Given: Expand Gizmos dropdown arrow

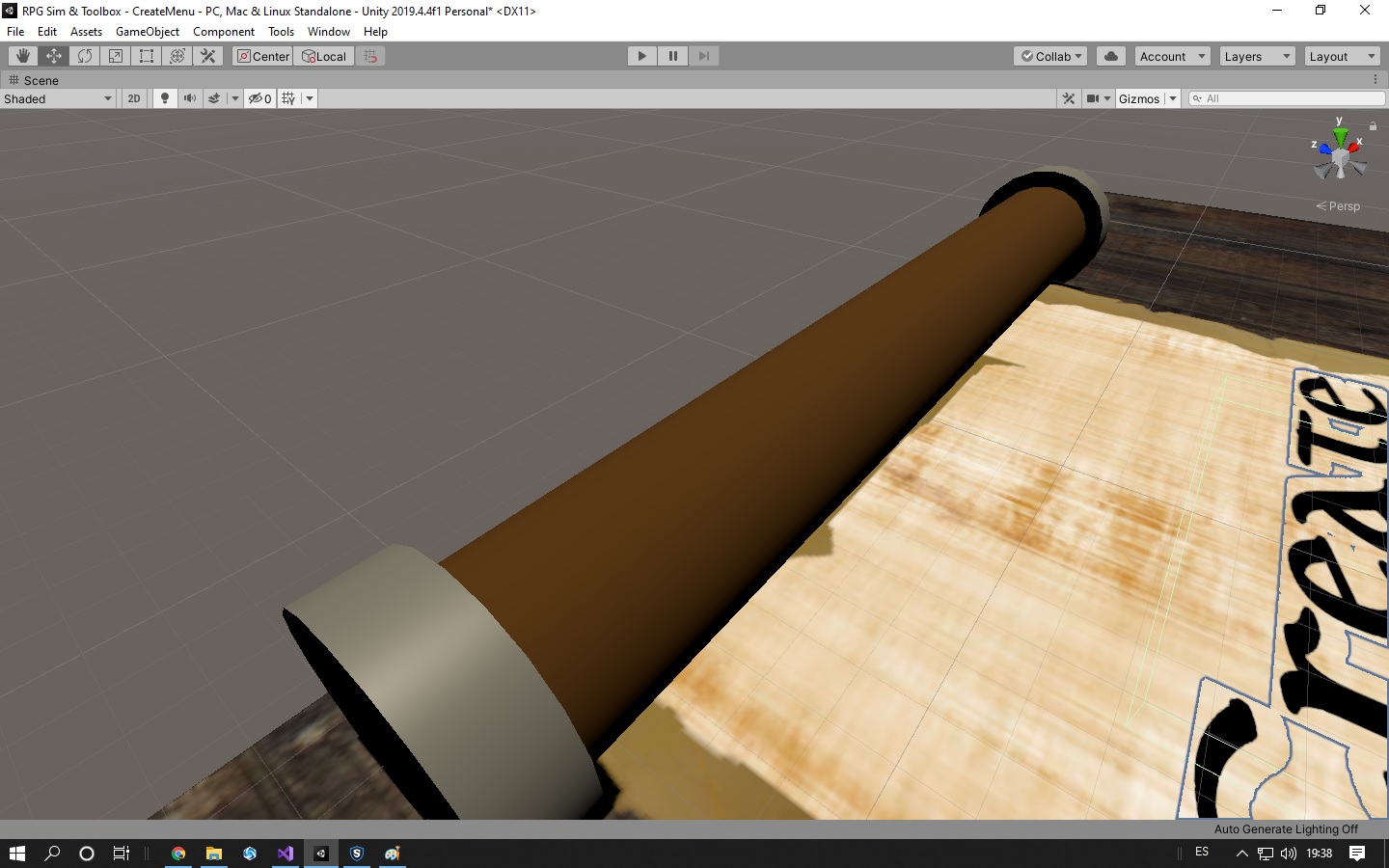Looking at the screenshot, I should click(1173, 98).
